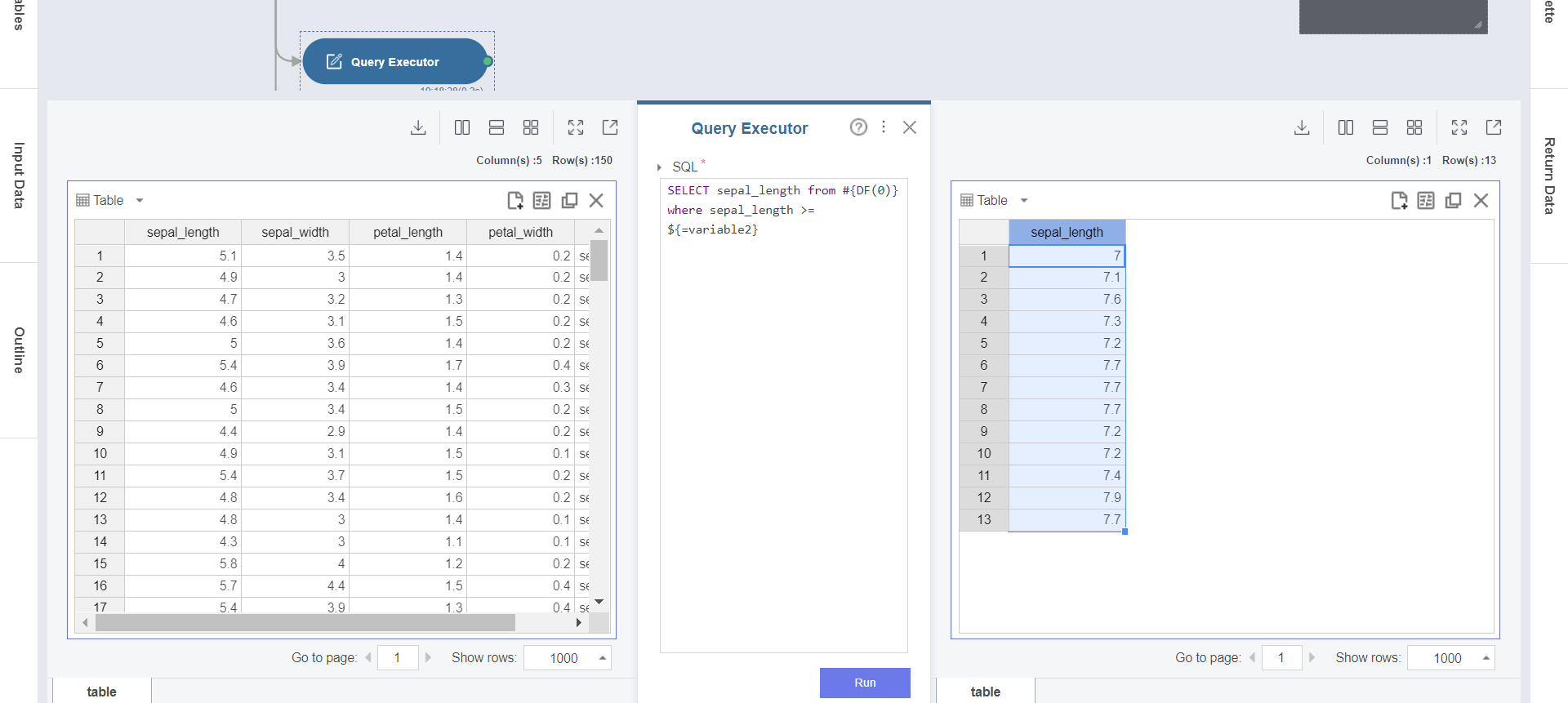Select two-row layout in input data panel

tap(497, 127)
